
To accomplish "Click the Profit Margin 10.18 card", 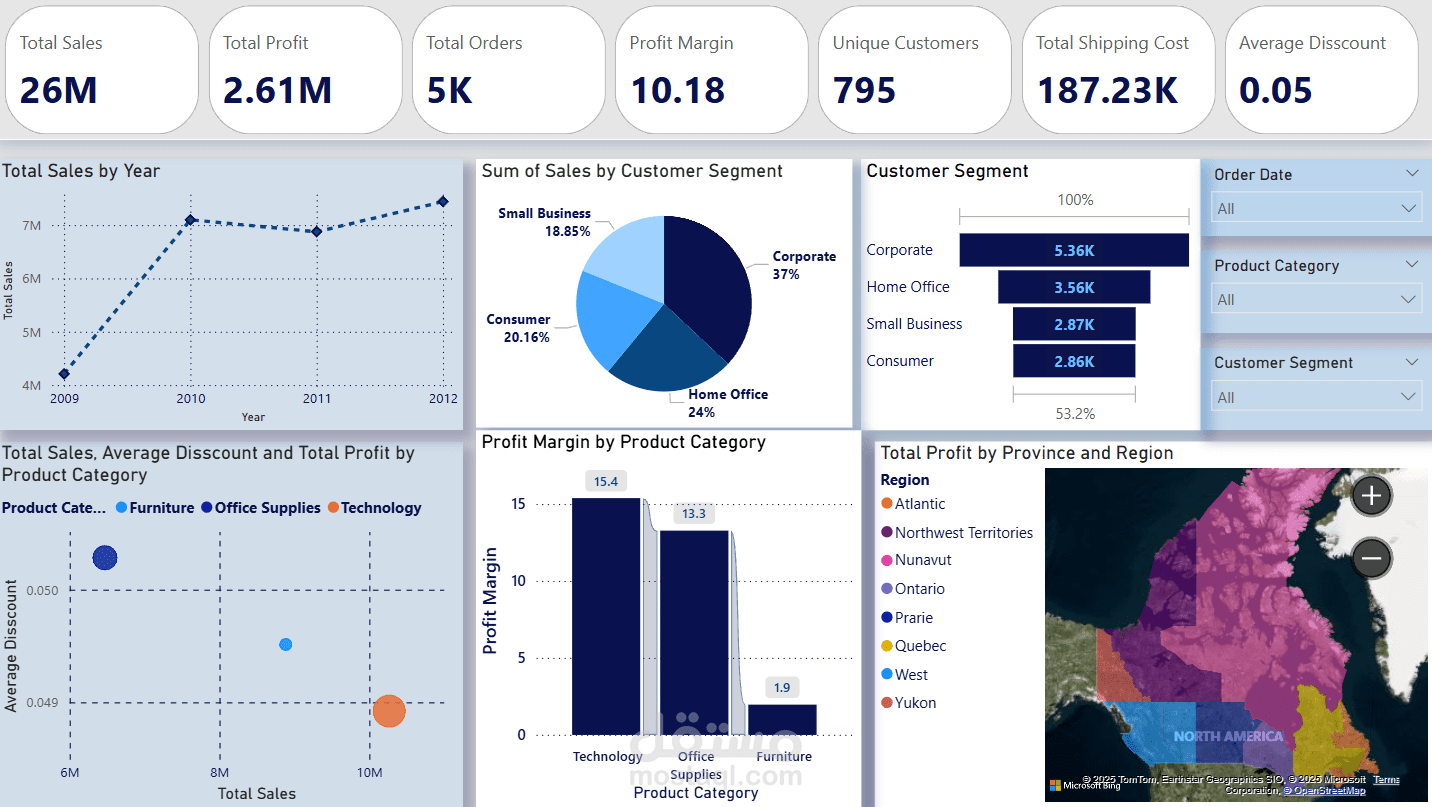I will tap(712, 70).
